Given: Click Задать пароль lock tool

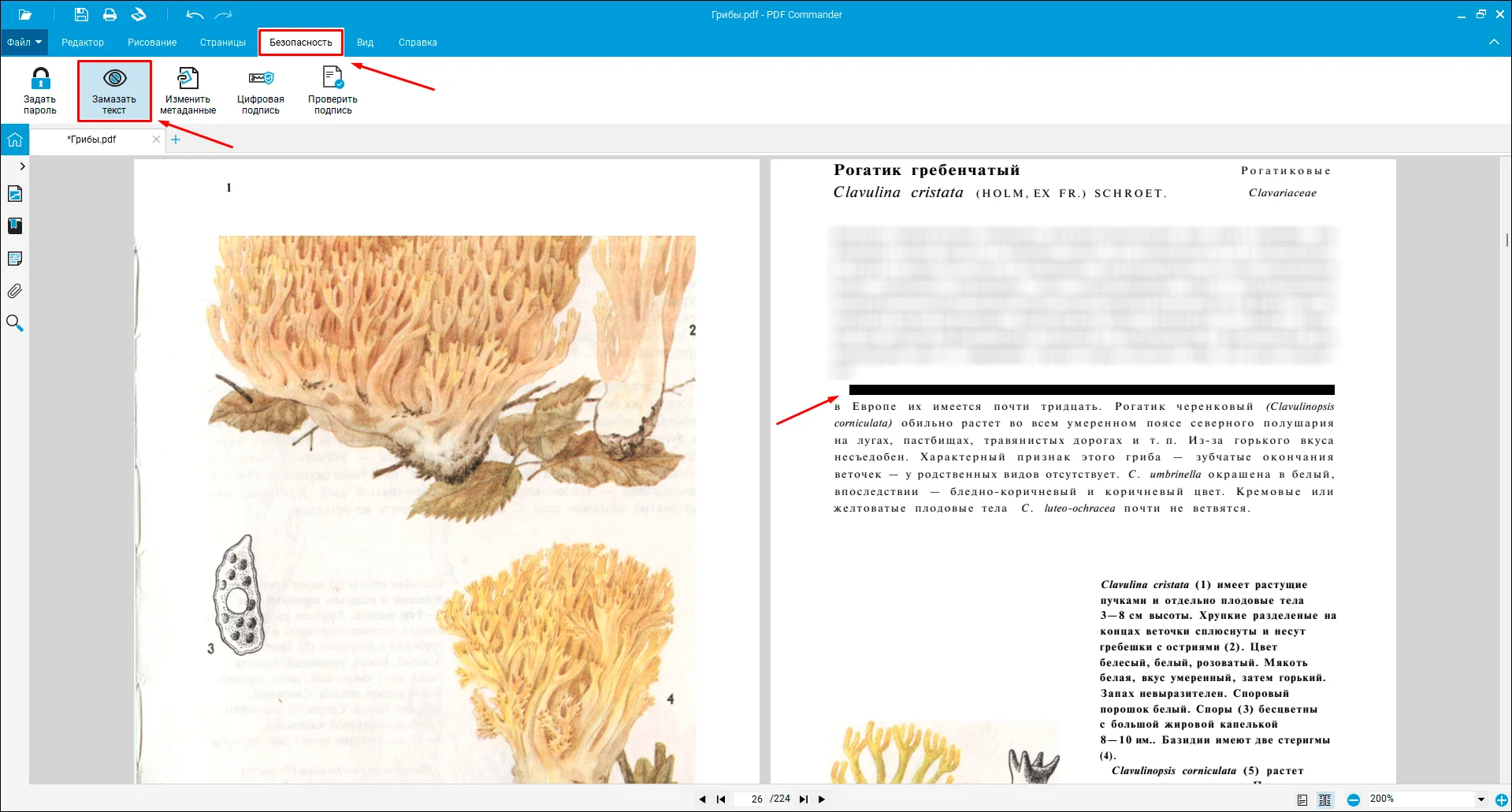Looking at the screenshot, I should pos(40,91).
